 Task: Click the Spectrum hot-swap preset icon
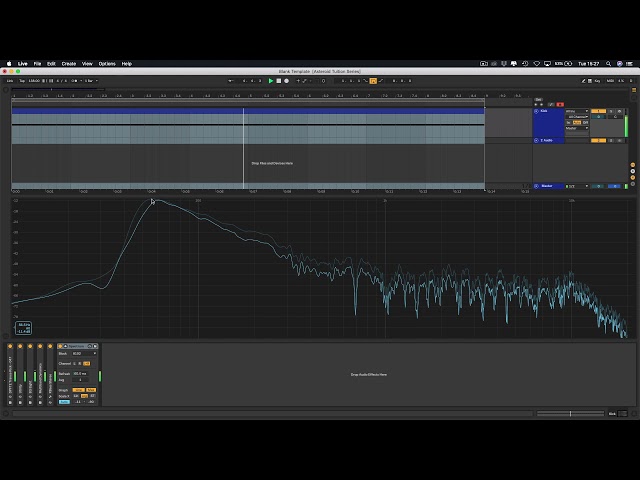click(x=90, y=346)
